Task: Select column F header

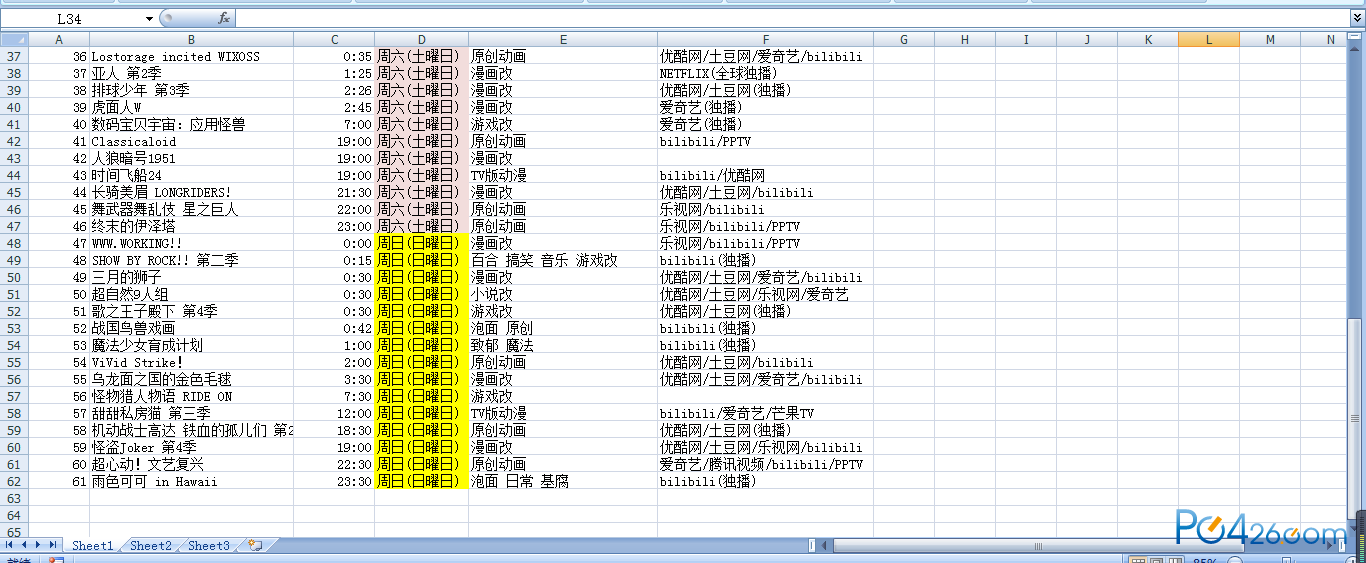Action: (765, 39)
